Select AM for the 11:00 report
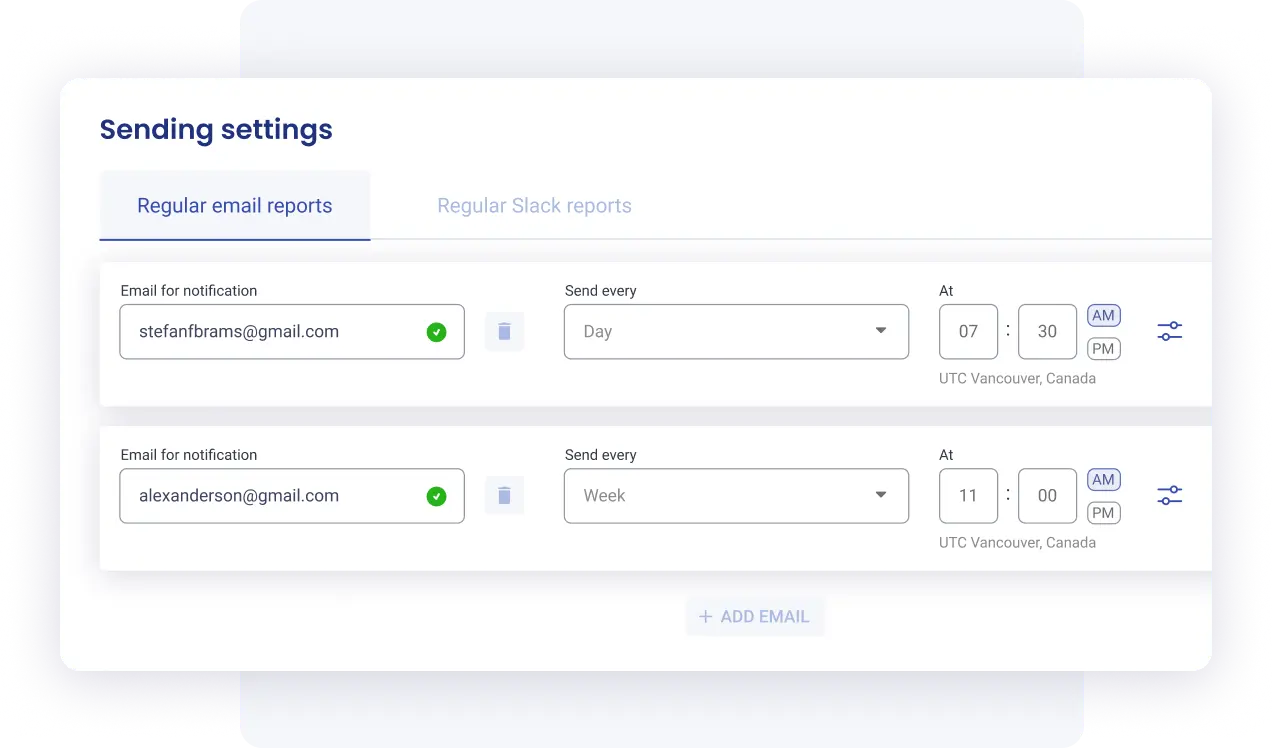This screenshot has height=748, width=1272. coord(1103,480)
